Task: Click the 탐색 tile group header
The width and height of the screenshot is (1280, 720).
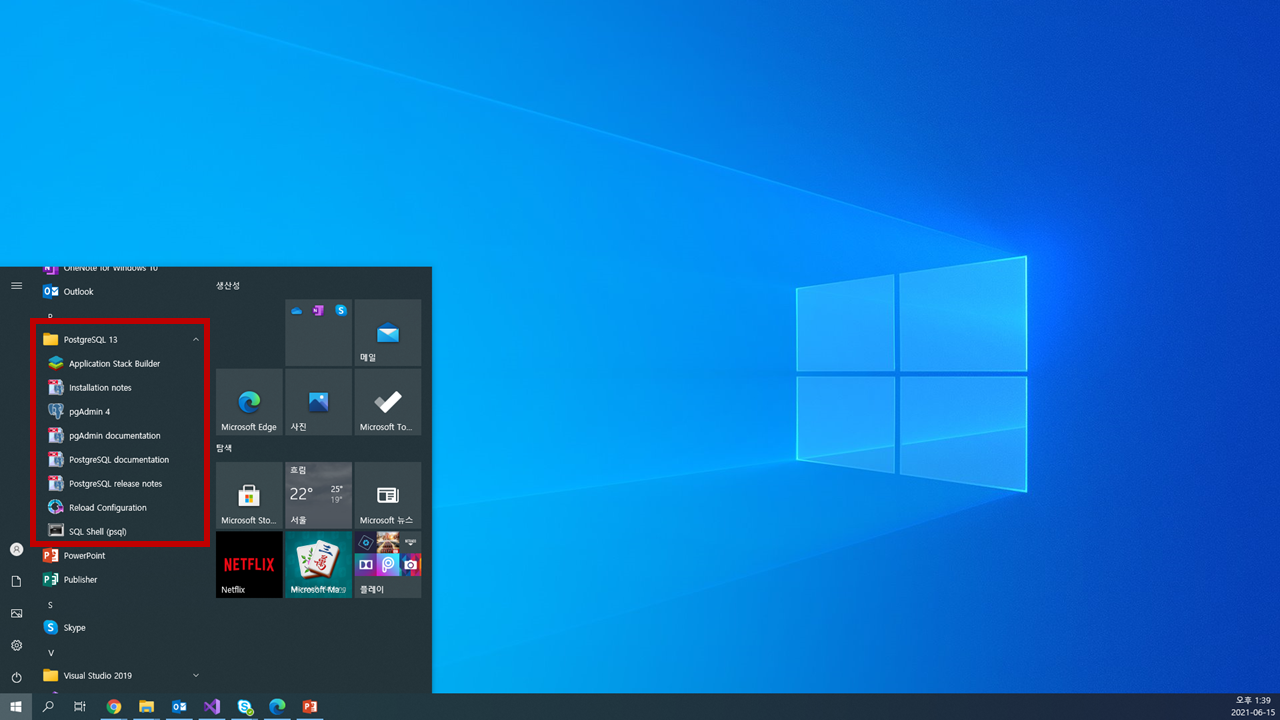Action: (x=224, y=449)
